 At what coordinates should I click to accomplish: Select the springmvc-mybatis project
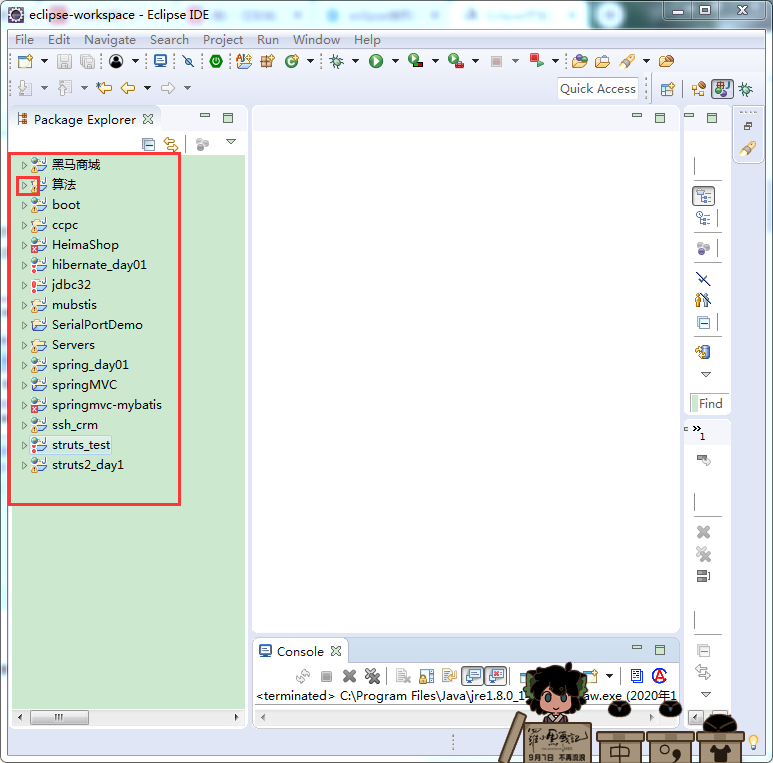[107, 405]
